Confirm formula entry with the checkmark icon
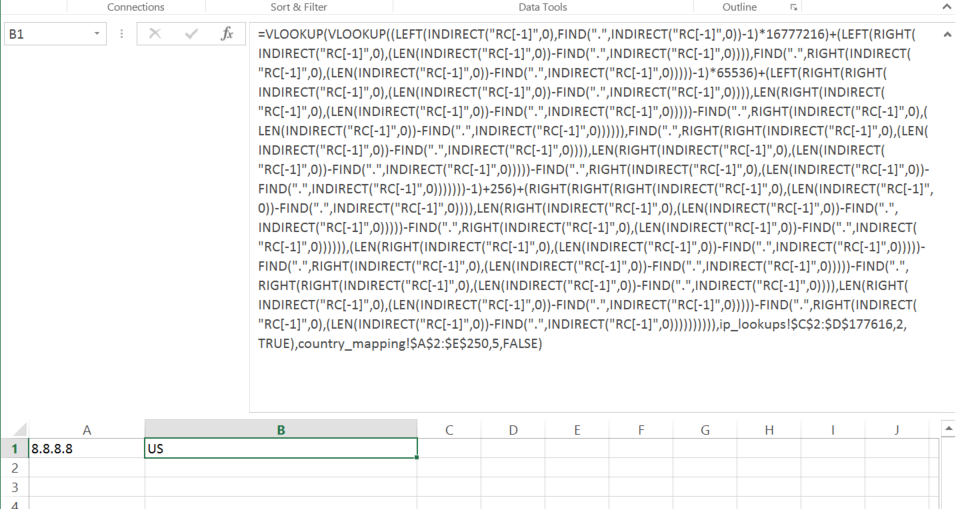Viewport: 955px width, 509px height. (x=191, y=34)
